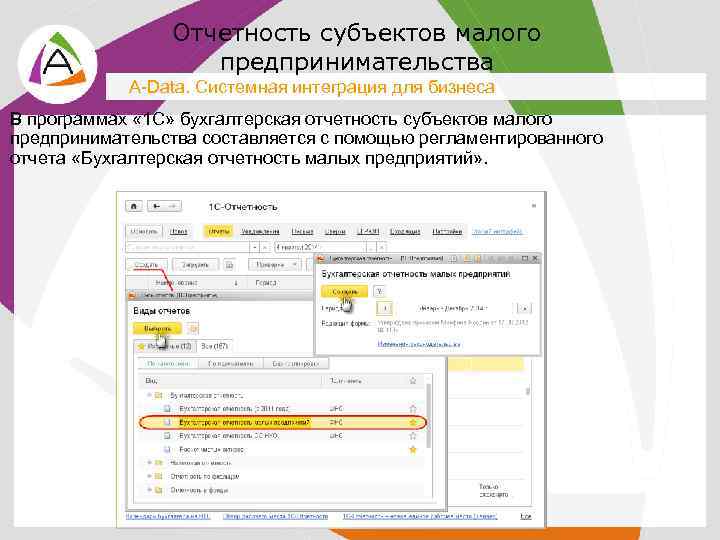Image resolution: width=720 pixels, height=540 pixels.
Task: Click the ellipsis button of period field
Action: [x=371, y=248]
